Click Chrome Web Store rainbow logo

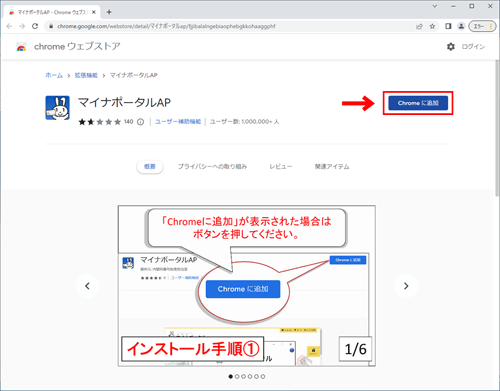tap(21, 47)
